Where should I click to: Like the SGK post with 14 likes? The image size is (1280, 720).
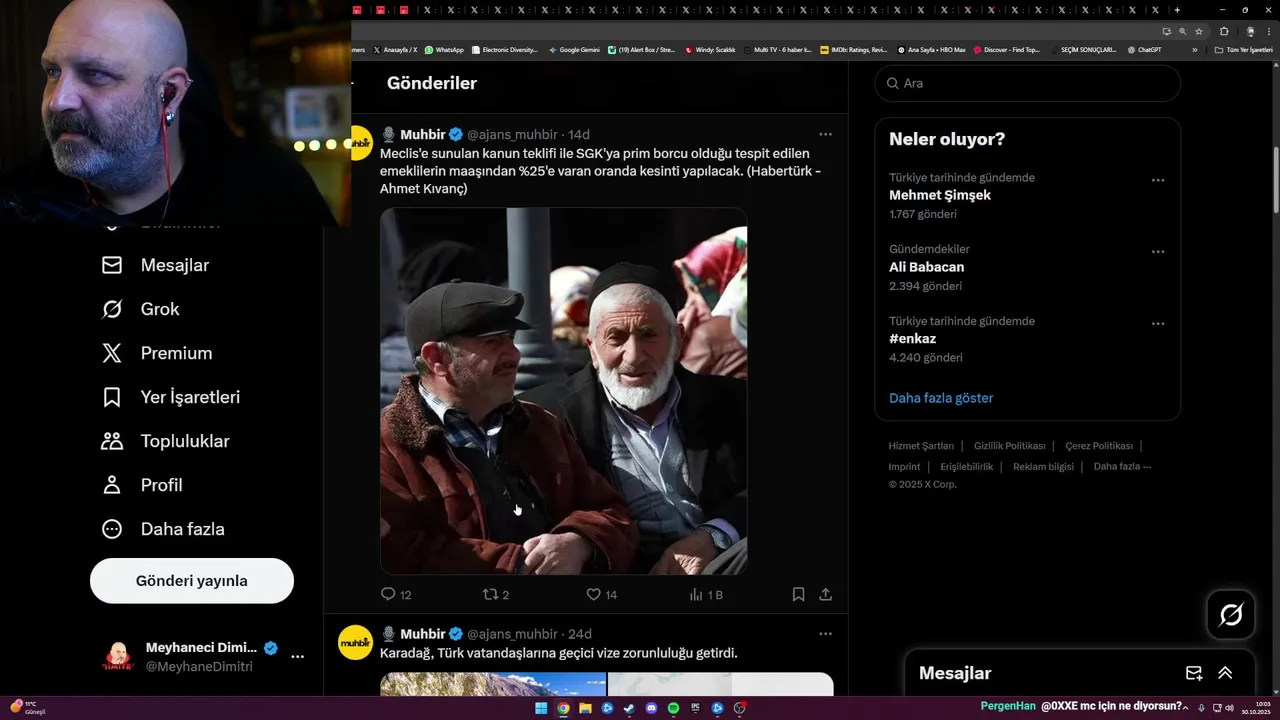pyautogui.click(x=593, y=594)
